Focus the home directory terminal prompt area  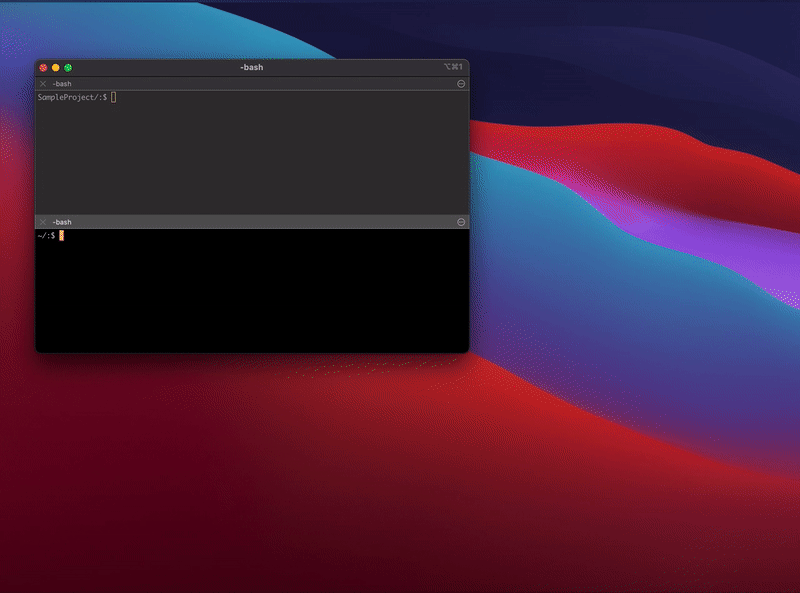(252, 290)
